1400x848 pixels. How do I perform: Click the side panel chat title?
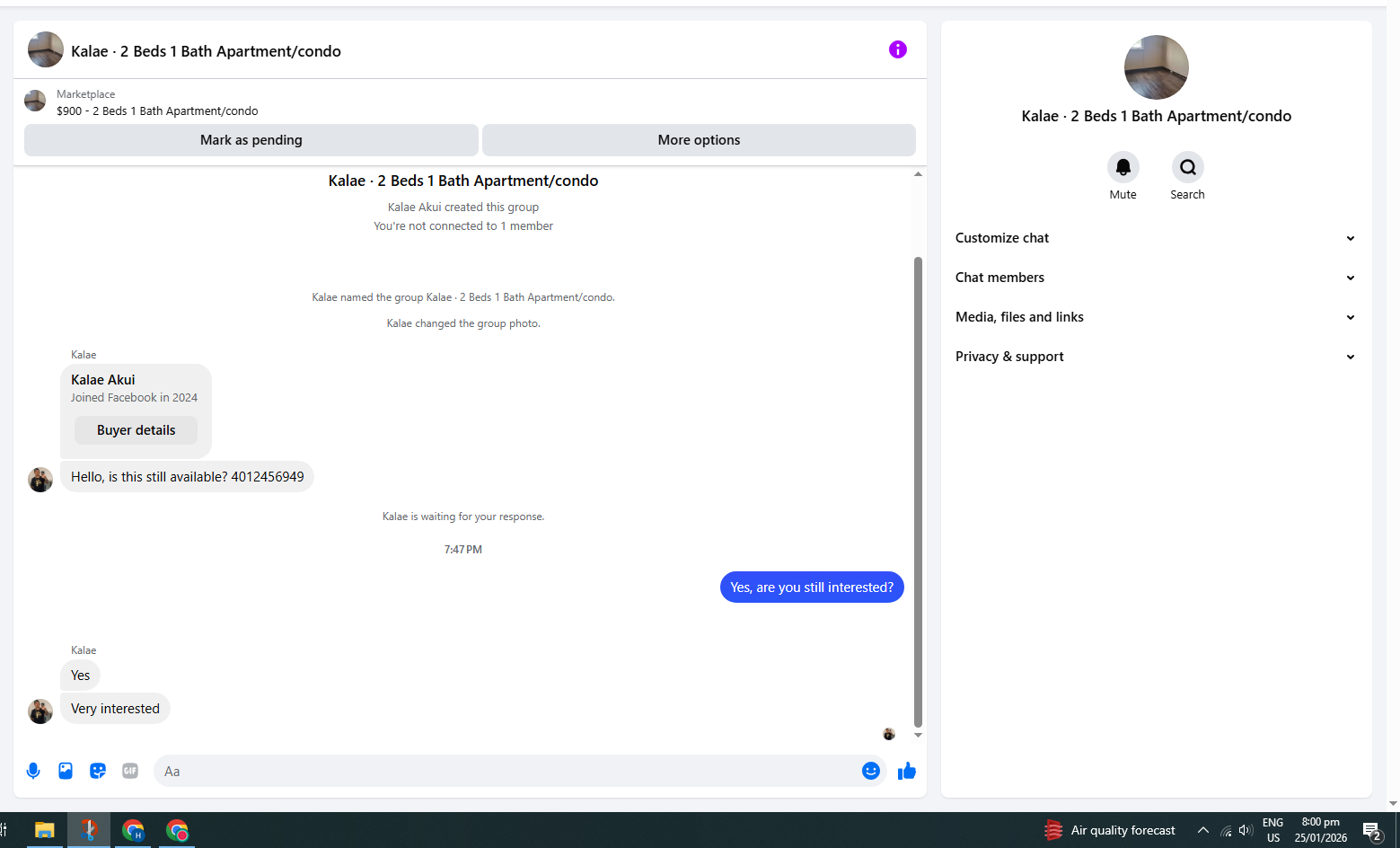(1156, 116)
